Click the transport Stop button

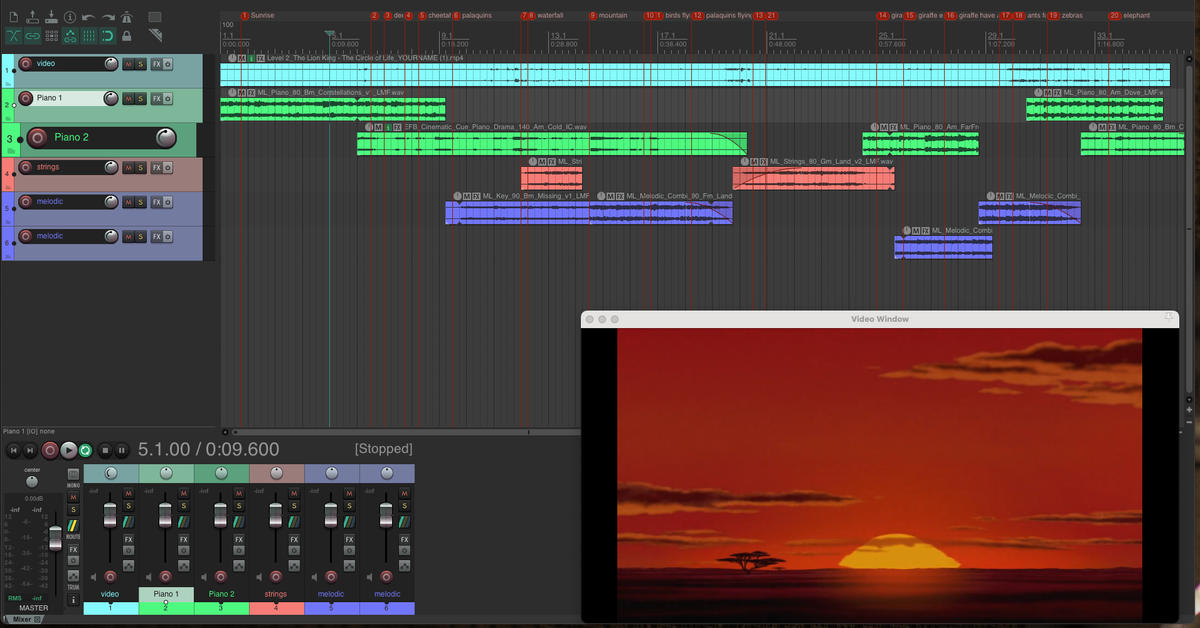pos(104,451)
